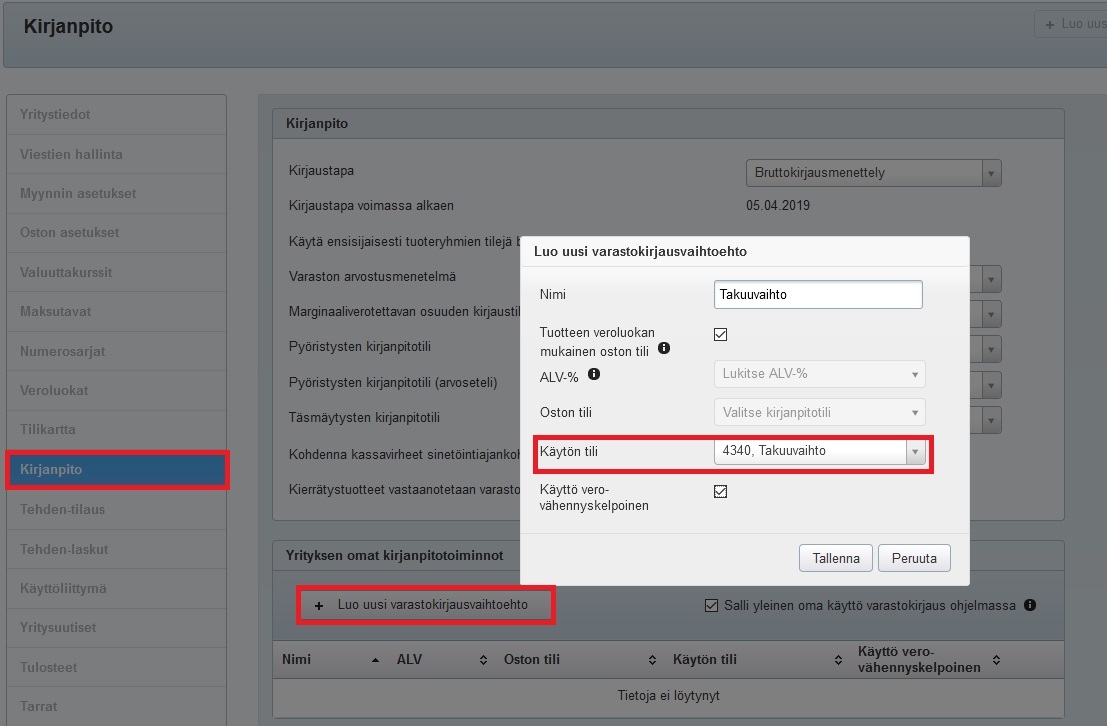The image size is (1107, 726).
Task: Sort table by Nimi column
Action: pyautogui.click(x=375, y=660)
